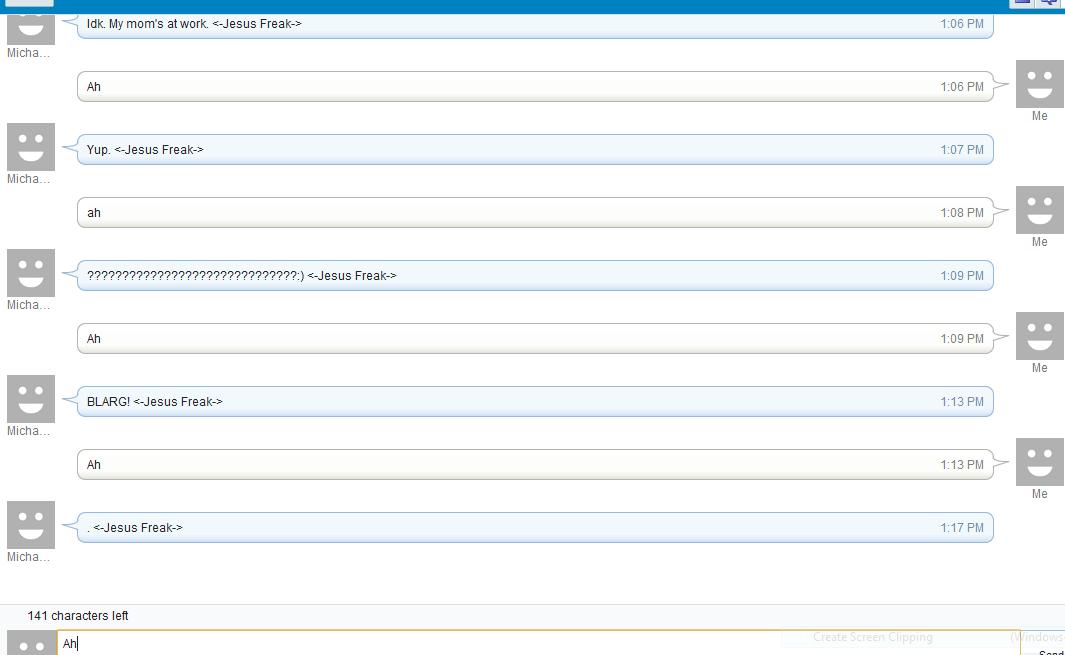Viewport: 1065px width, 655px height.
Task: Click the '141 characters left' counter
Action: pos(77,616)
